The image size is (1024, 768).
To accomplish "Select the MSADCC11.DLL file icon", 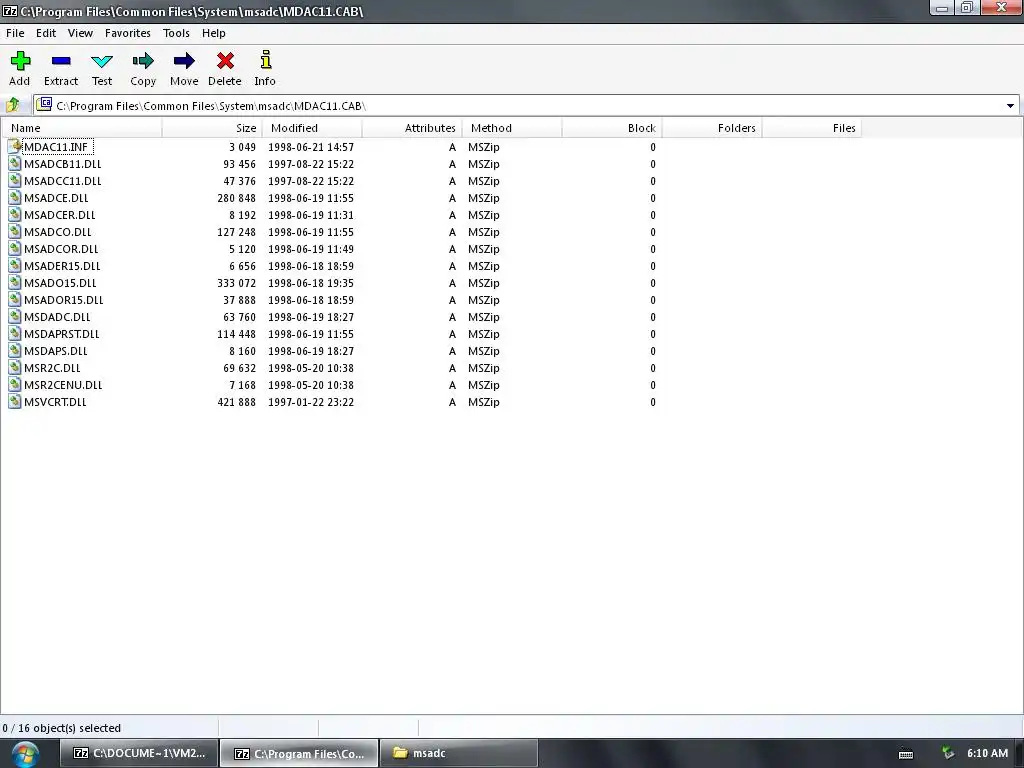I will [x=14, y=180].
